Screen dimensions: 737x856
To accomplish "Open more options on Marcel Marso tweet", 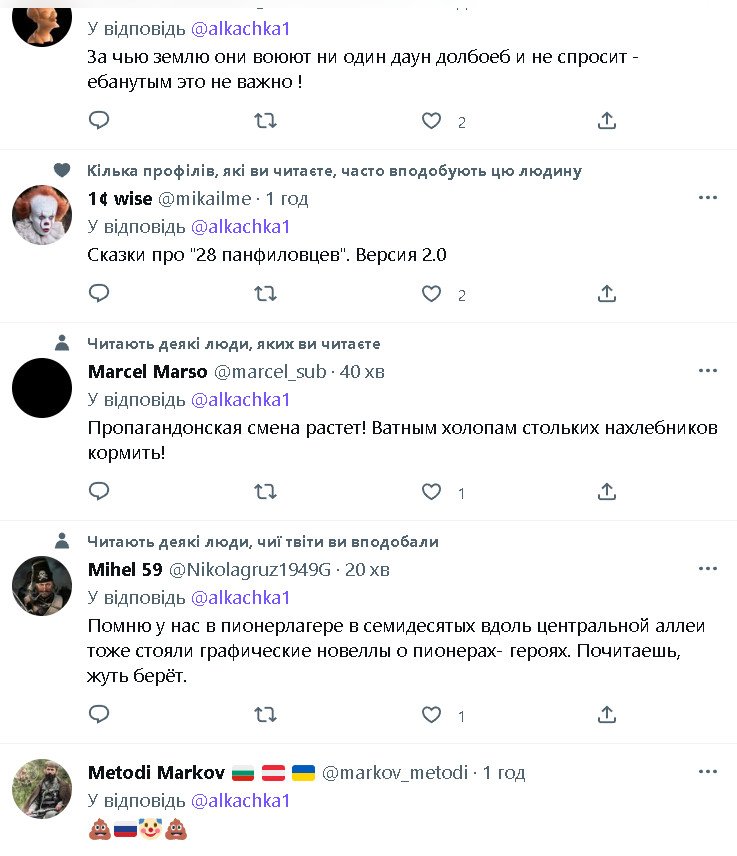I will [x=708, y=371].
